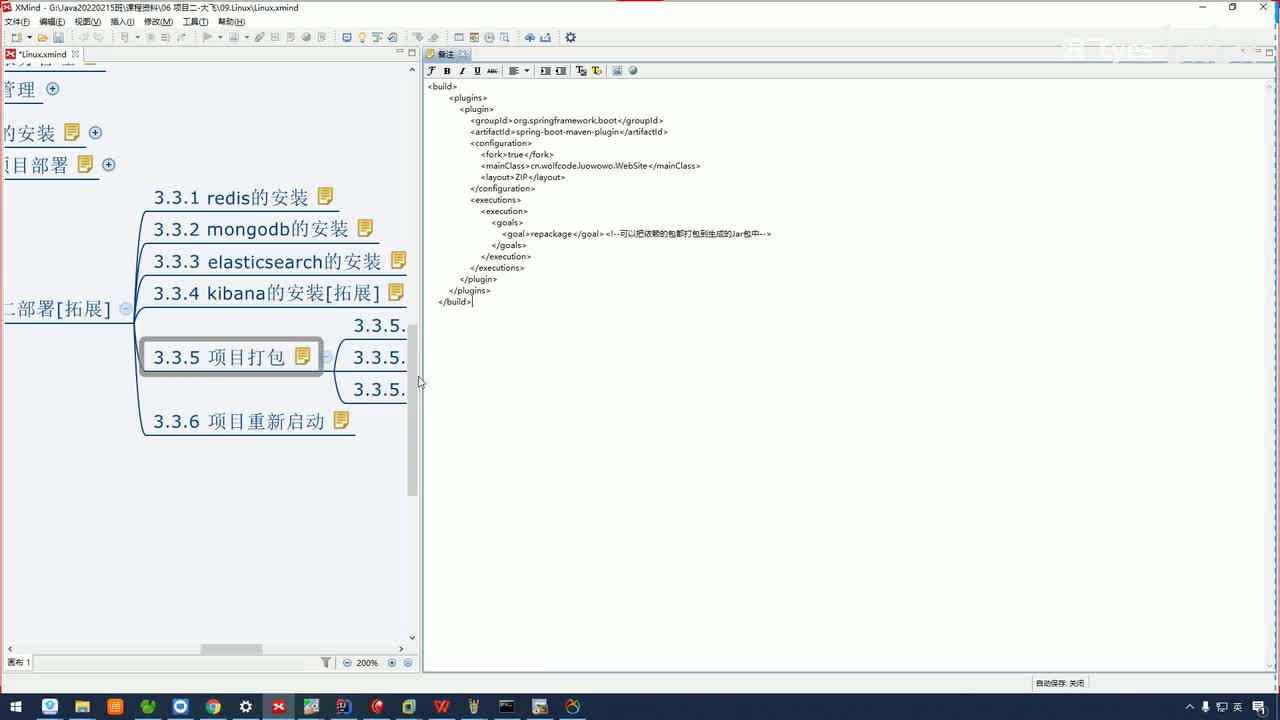Click the open file folder toolbar icon
Screen dimensions: 1280x720
tap(43, 38)
